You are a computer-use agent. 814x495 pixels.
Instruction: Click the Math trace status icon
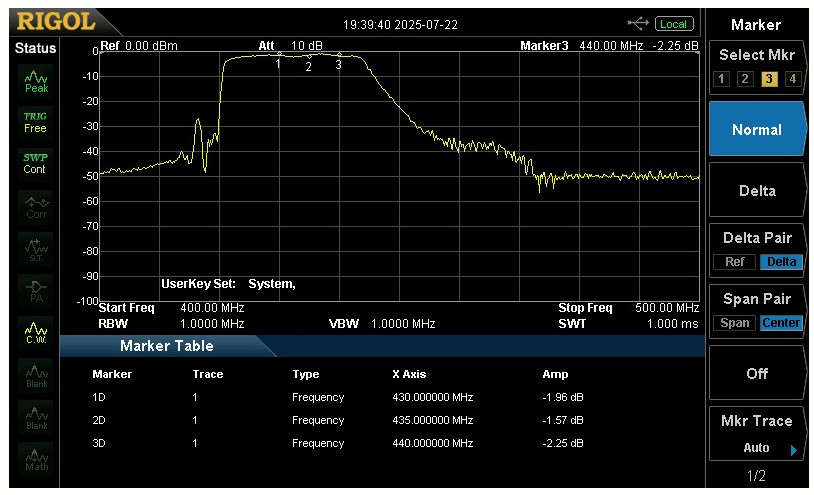pyautogui.click(x=36, y=458)
